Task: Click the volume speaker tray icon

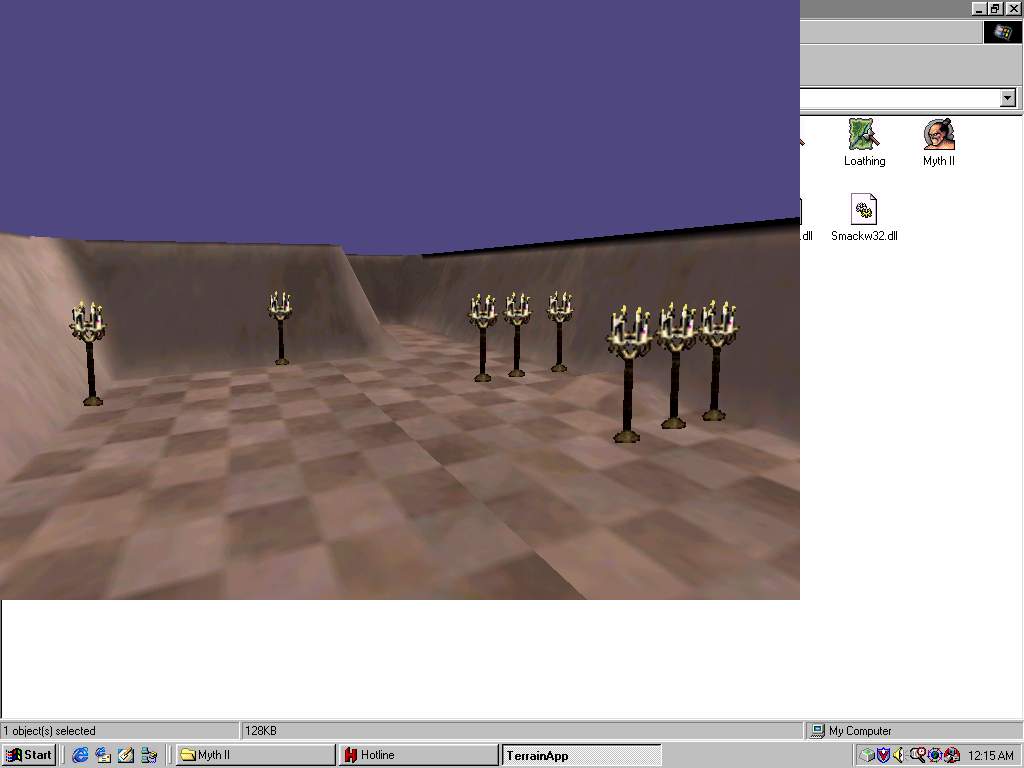Action: click(899, 755)
